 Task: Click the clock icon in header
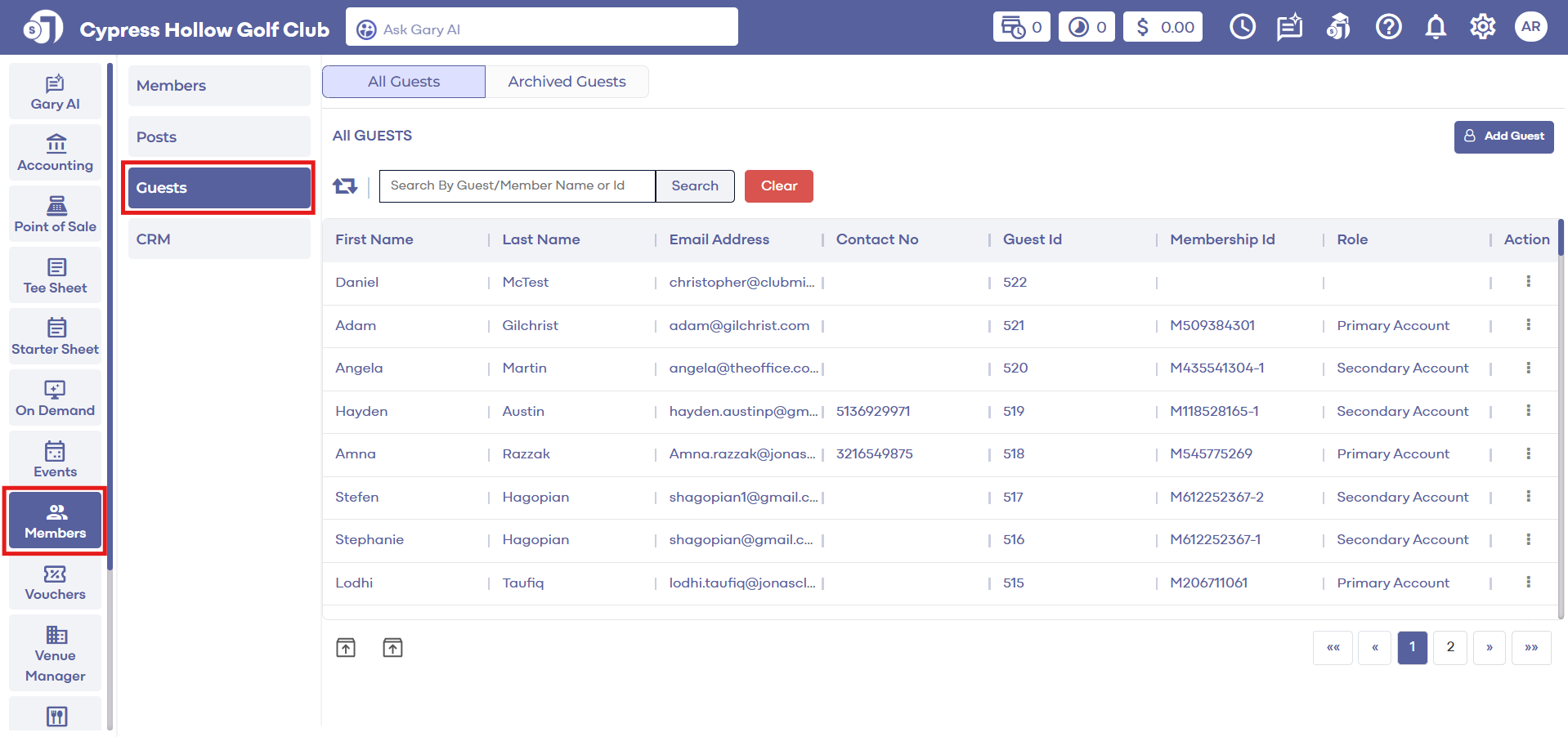1242,27
